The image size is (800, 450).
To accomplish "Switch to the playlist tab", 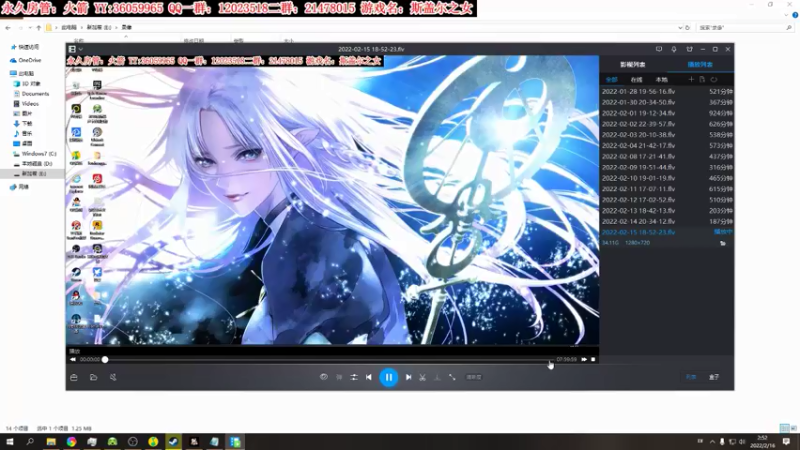I will pyautogui.click(x=700, y=65).
